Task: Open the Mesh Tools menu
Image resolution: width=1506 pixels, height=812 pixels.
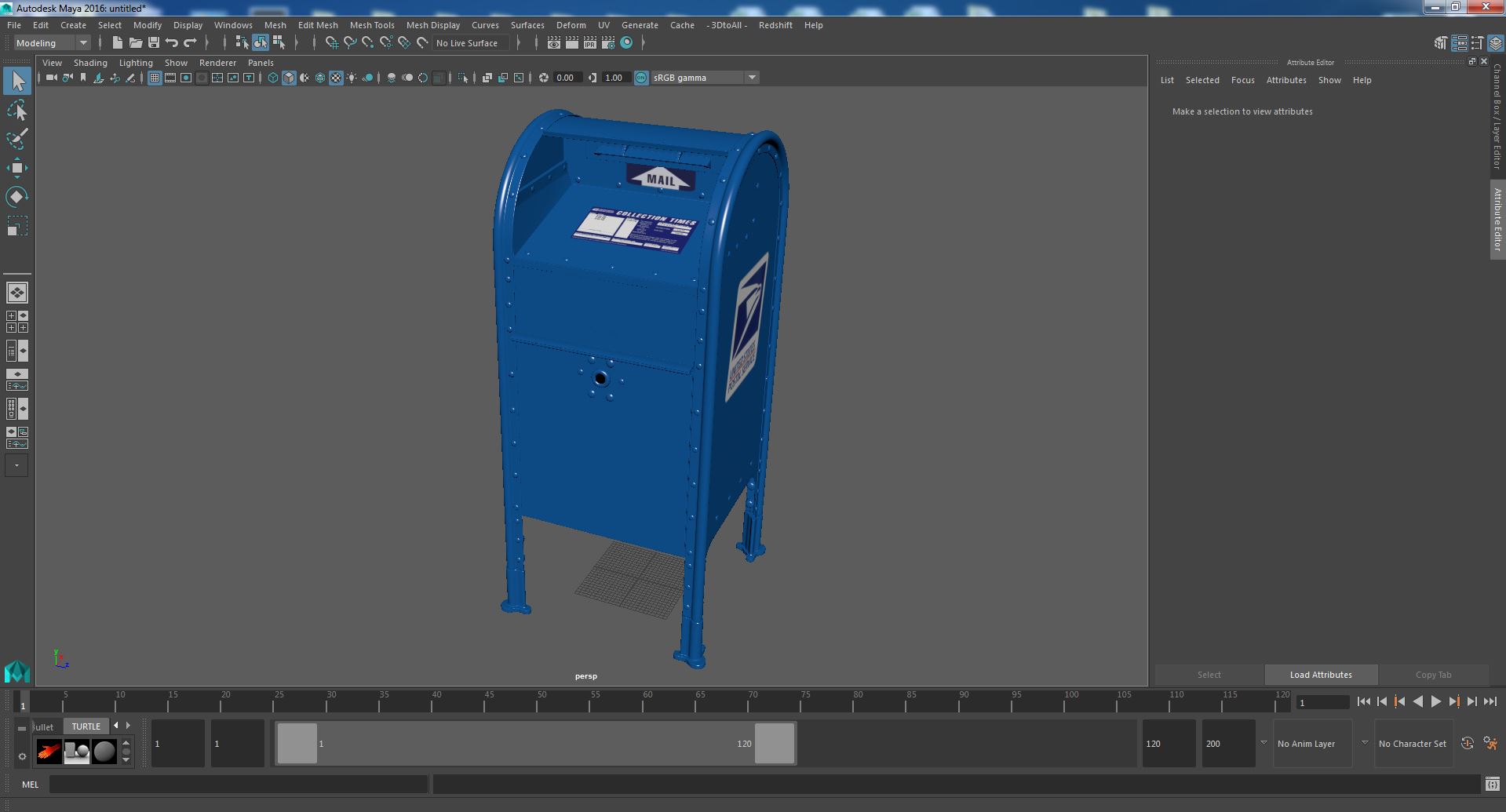Action: pyautogui.click(x=372, y=25)
